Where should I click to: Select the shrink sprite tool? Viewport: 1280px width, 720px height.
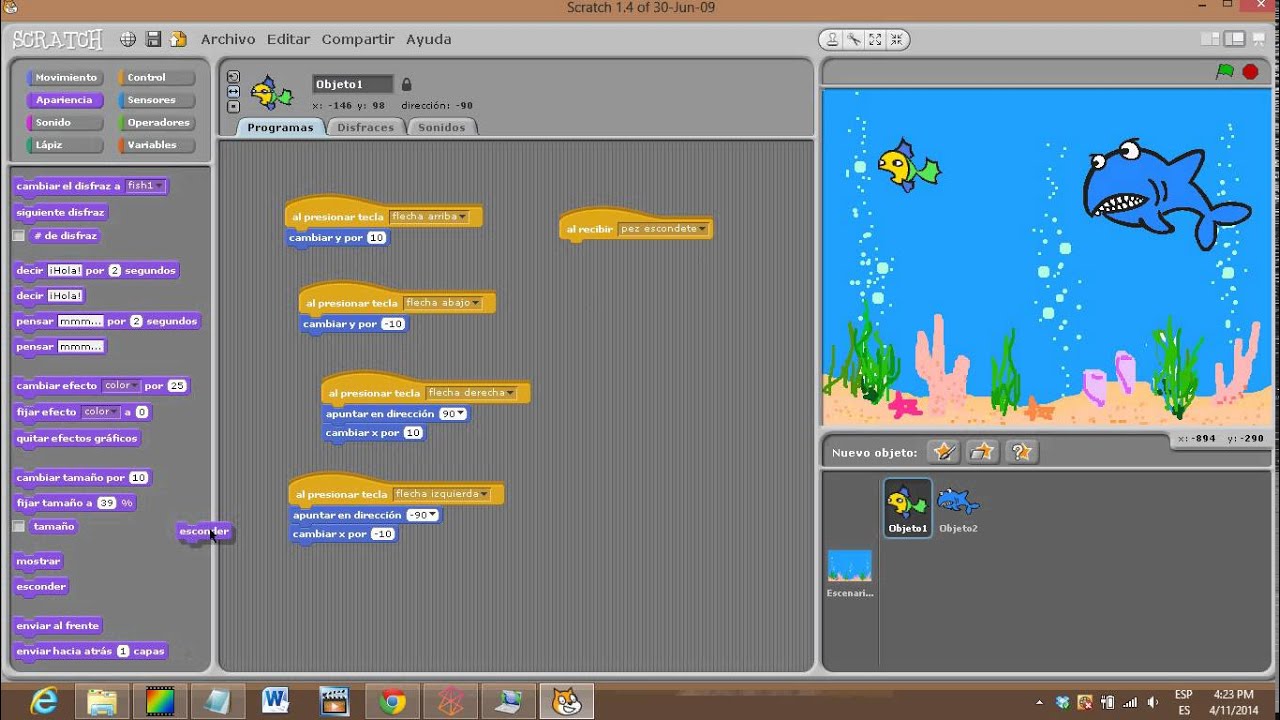(896, 40)
